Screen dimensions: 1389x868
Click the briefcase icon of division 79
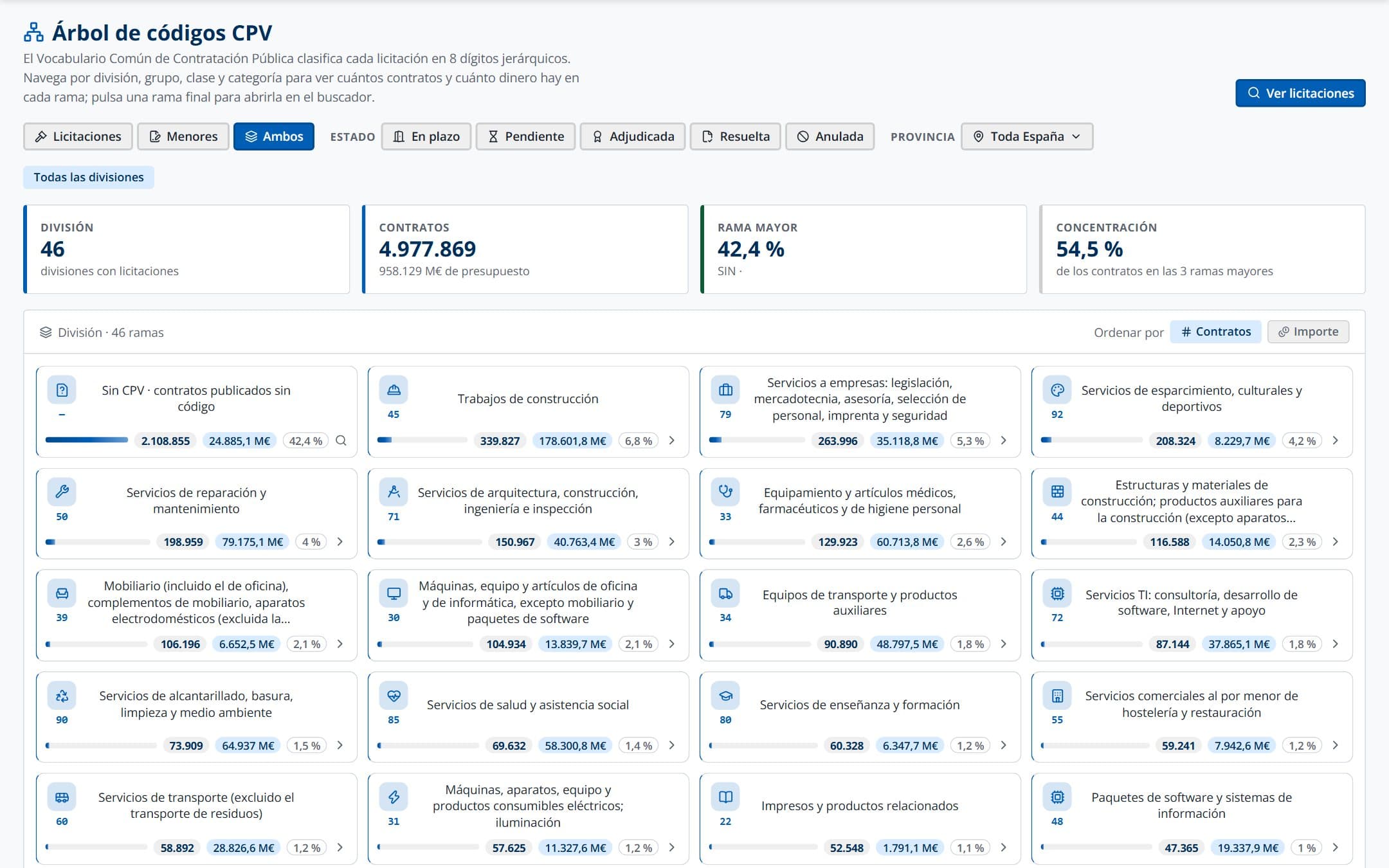pos(725,390)
